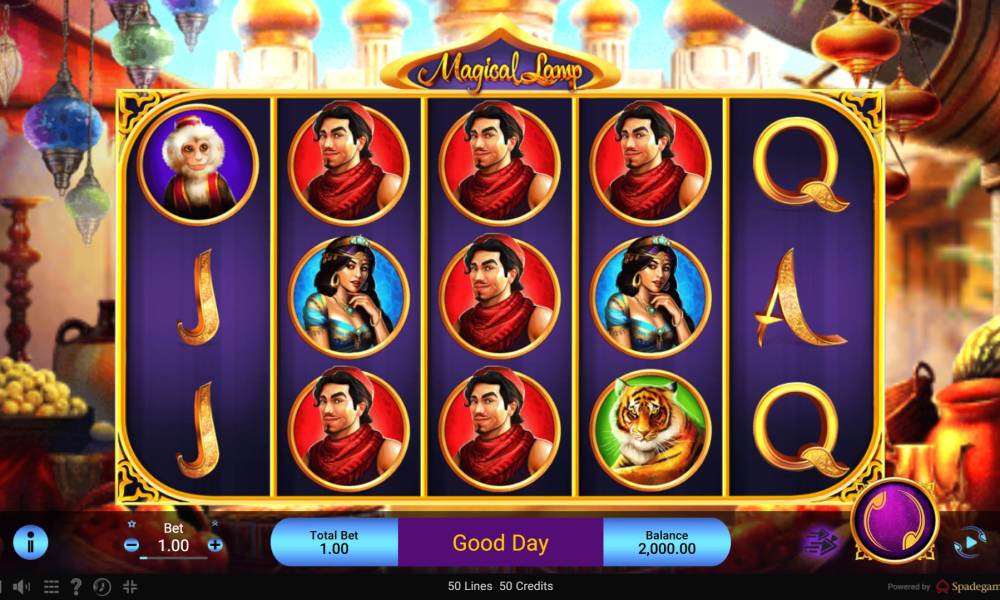
Task: Click the monkey symbol on first reel
Action: tap(198, 165)
